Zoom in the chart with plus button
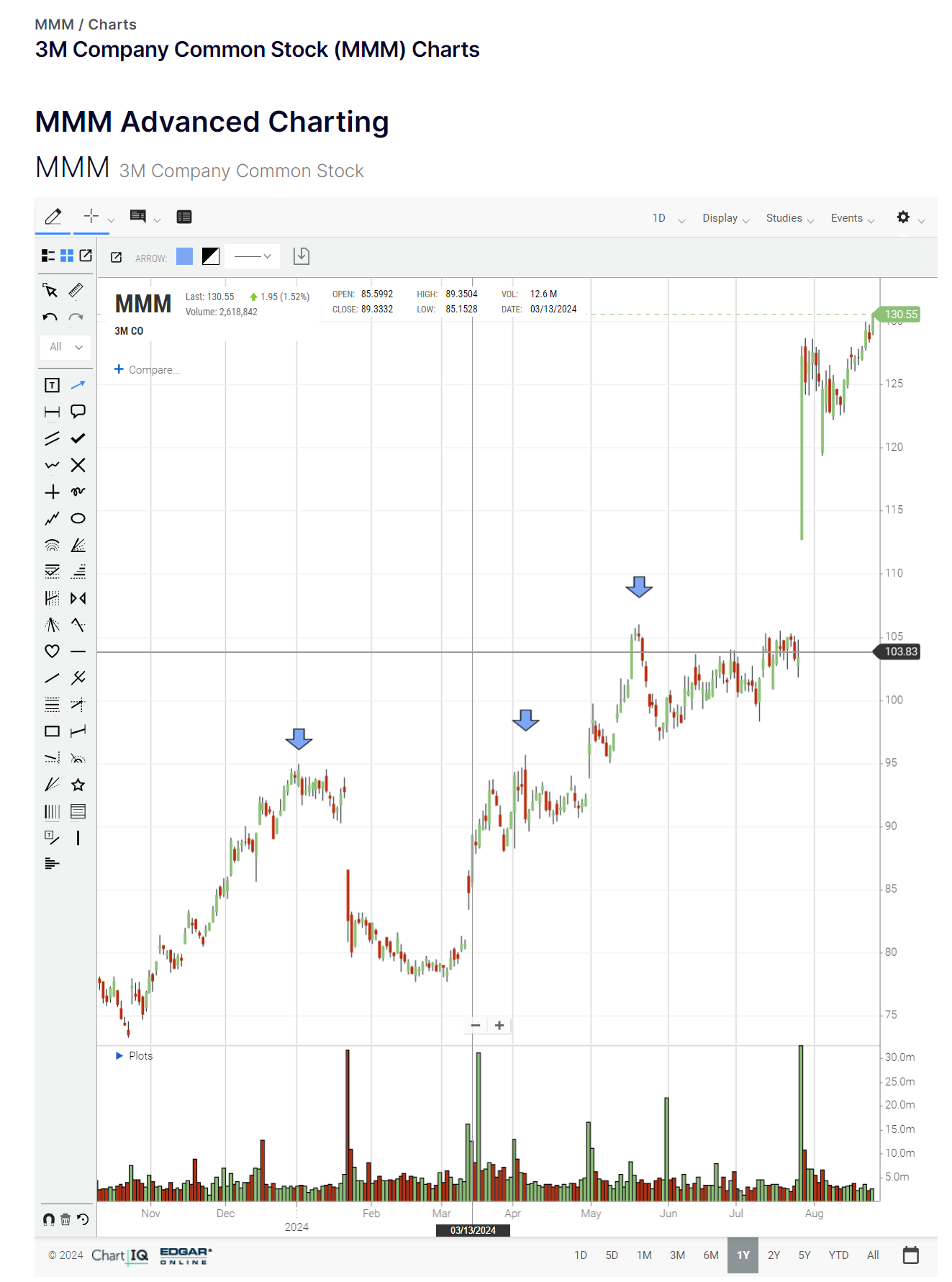The height and width of the screenshot is (1282, 952). pyautogui.click(x=499, y=1025)
